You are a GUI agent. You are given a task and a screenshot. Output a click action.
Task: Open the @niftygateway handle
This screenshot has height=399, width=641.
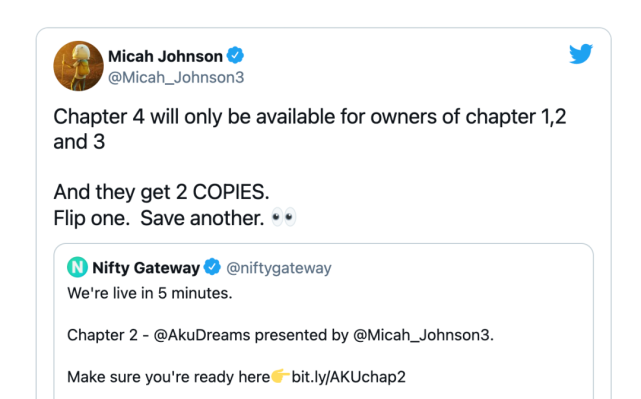click(279, 268)
